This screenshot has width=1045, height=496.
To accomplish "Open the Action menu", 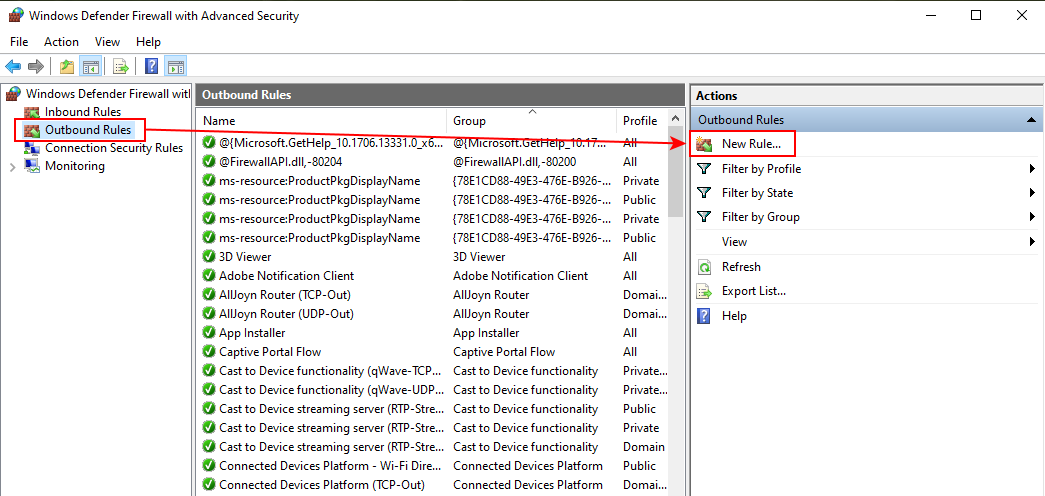I will tap(61, 41).
